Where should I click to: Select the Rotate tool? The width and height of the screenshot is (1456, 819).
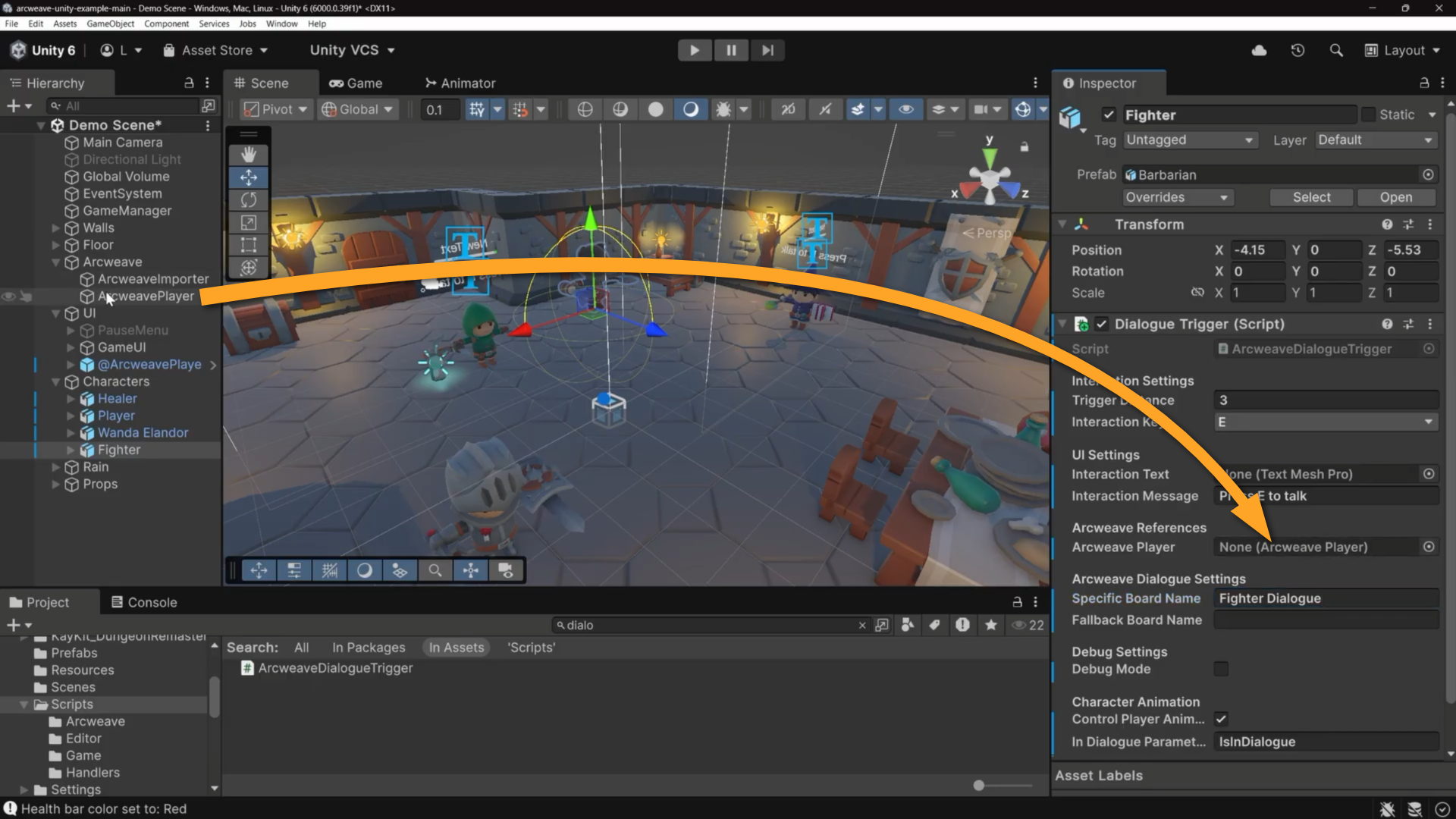pos(249,200)
